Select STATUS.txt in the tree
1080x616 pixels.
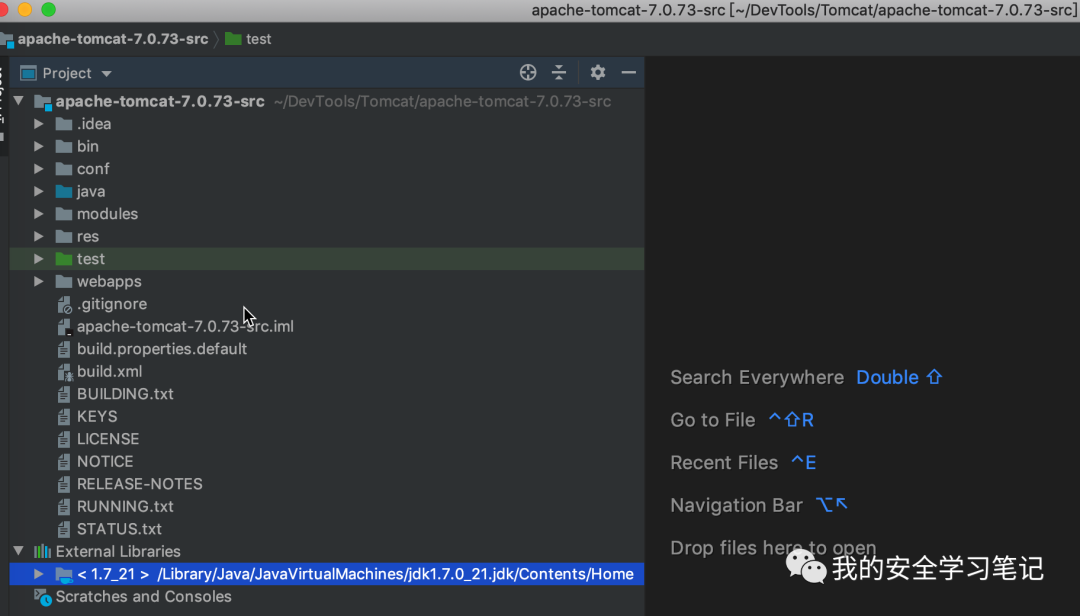coord(119,529)
